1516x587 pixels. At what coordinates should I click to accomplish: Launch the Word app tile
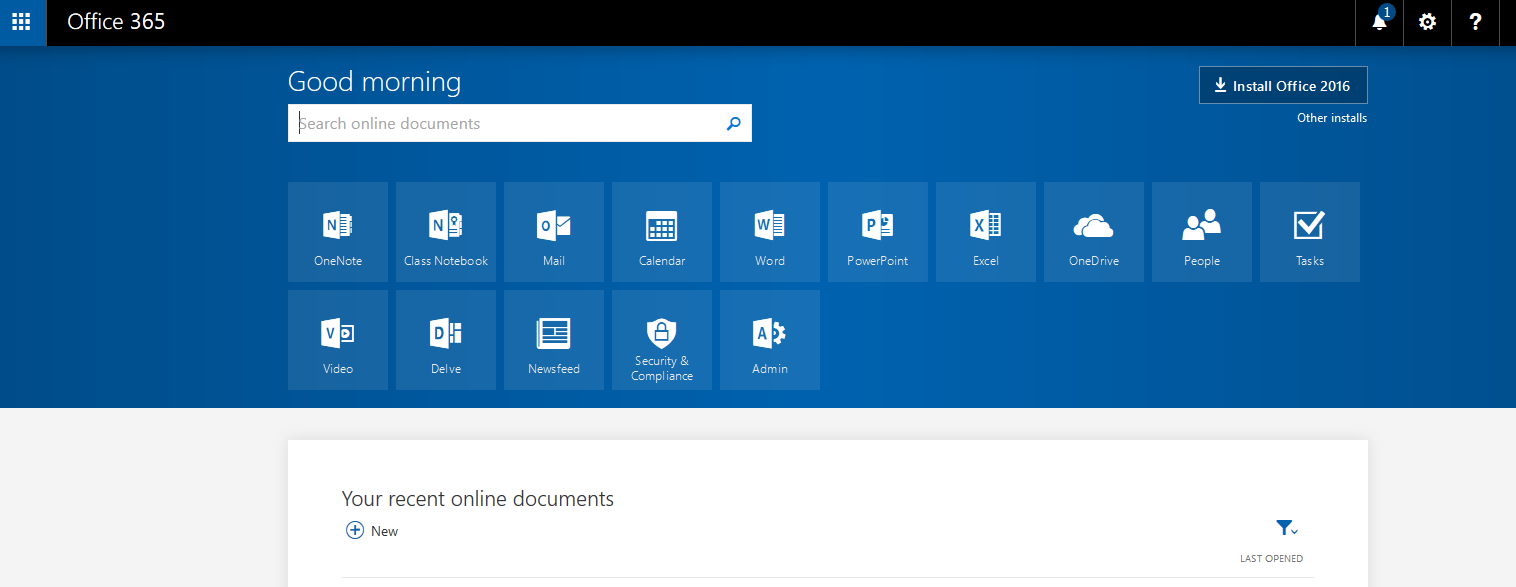click(770, 232)
